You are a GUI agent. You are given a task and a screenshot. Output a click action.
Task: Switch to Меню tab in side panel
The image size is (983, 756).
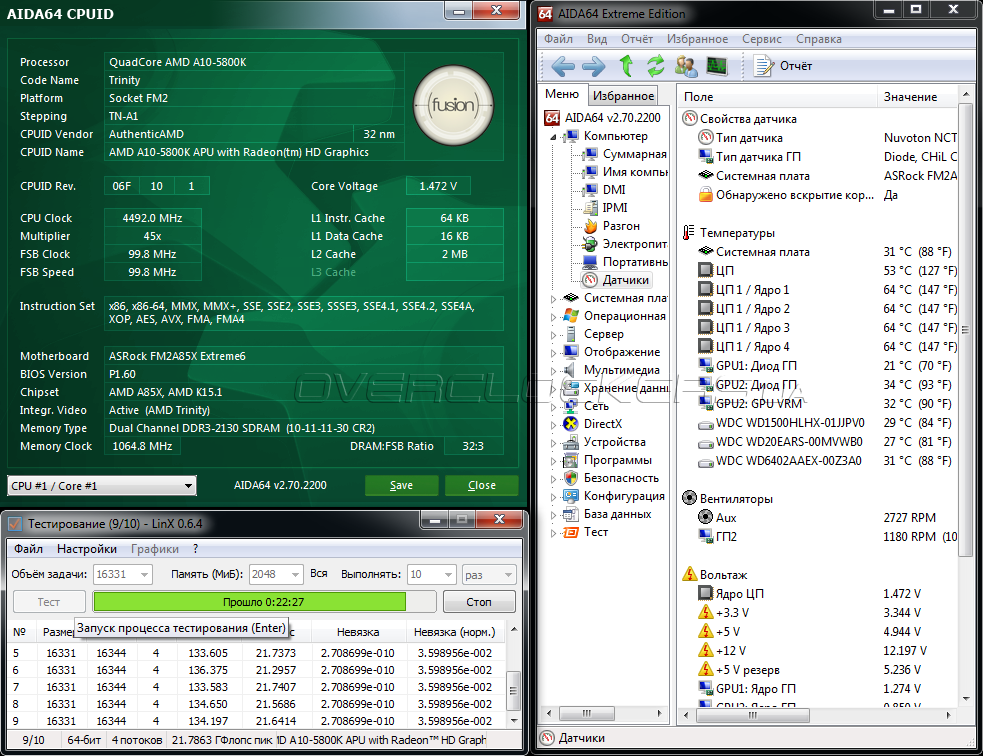click(x=562, y=94)
